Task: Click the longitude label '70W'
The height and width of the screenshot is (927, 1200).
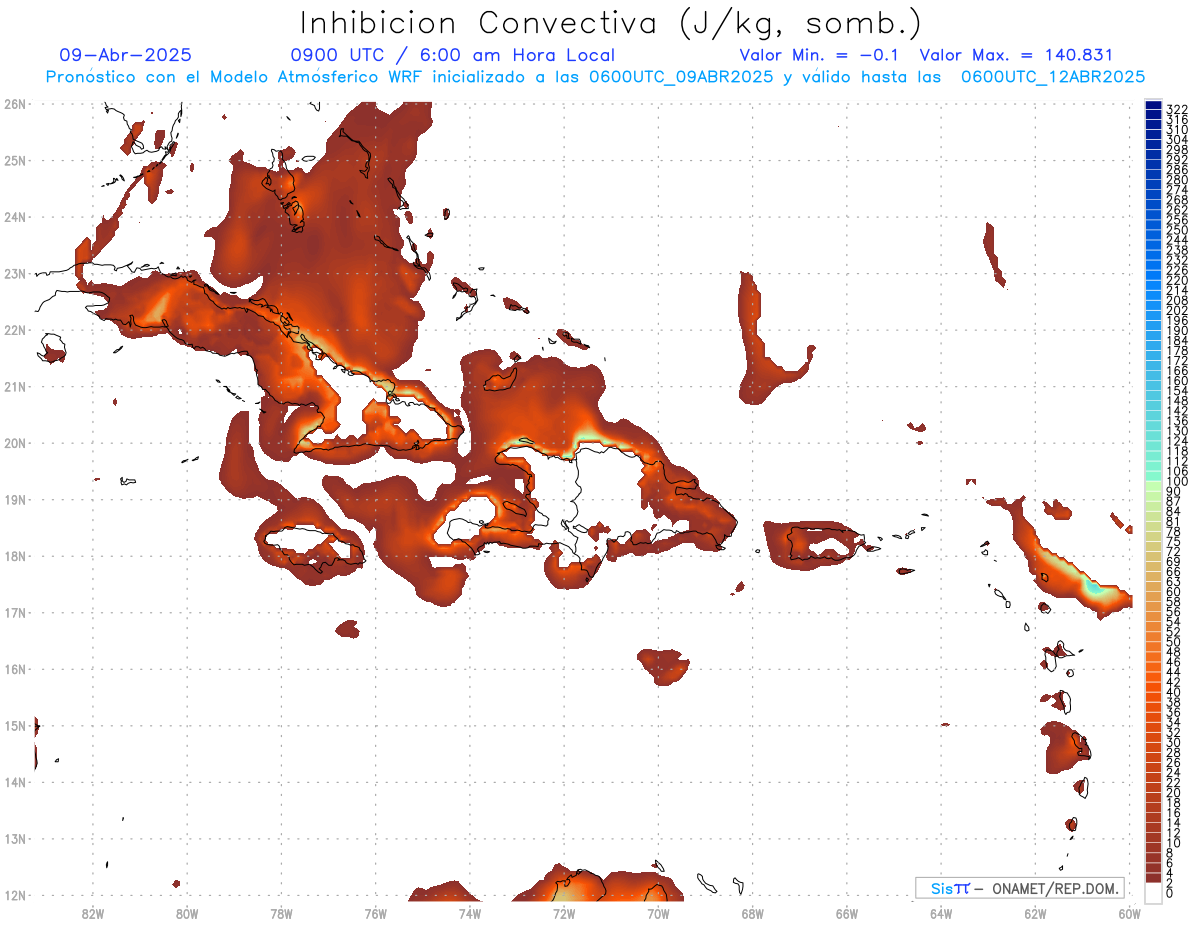Action: point(658,913)
